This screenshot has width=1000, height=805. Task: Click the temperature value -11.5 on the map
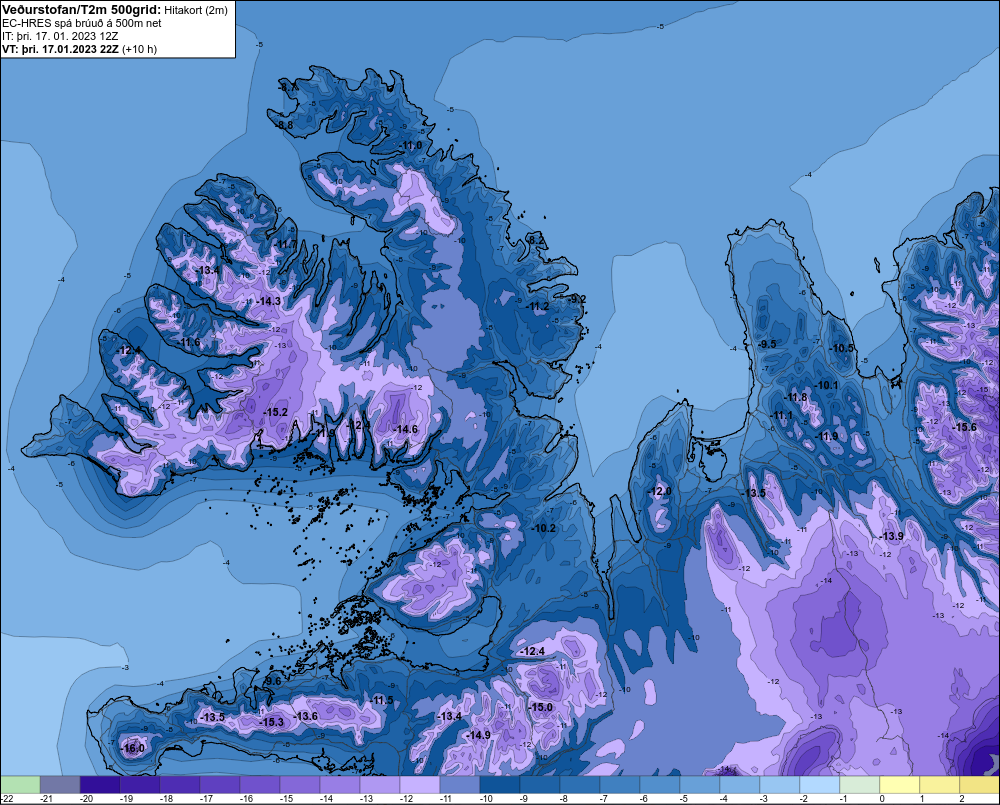[x=382, y=700]
